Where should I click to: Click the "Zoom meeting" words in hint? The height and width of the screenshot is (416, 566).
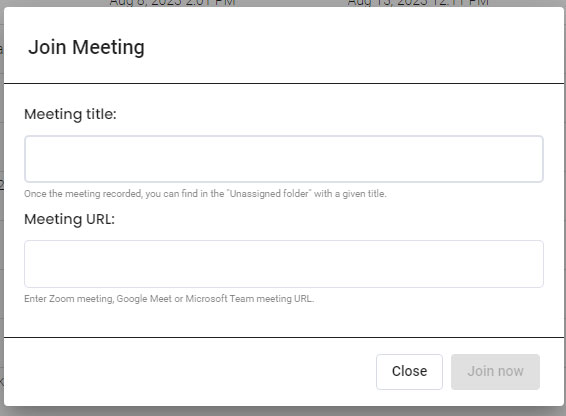pyautogui.click(x=81, y=299)
